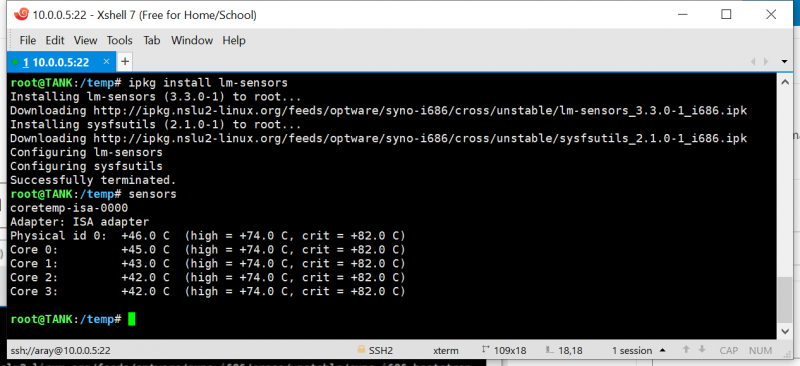Open the Window menu
The image size is (800, 366).
192,40
